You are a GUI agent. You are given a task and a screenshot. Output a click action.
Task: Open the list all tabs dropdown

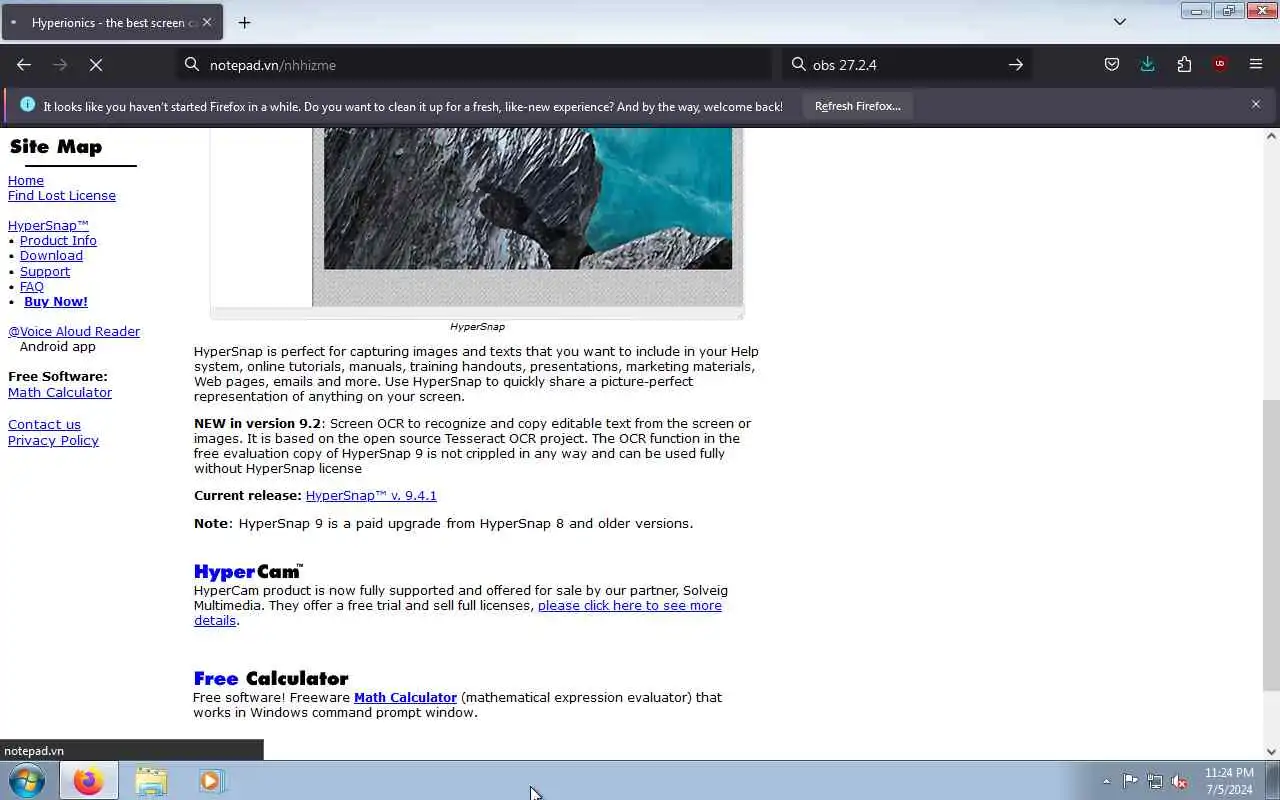[1120, 22]
